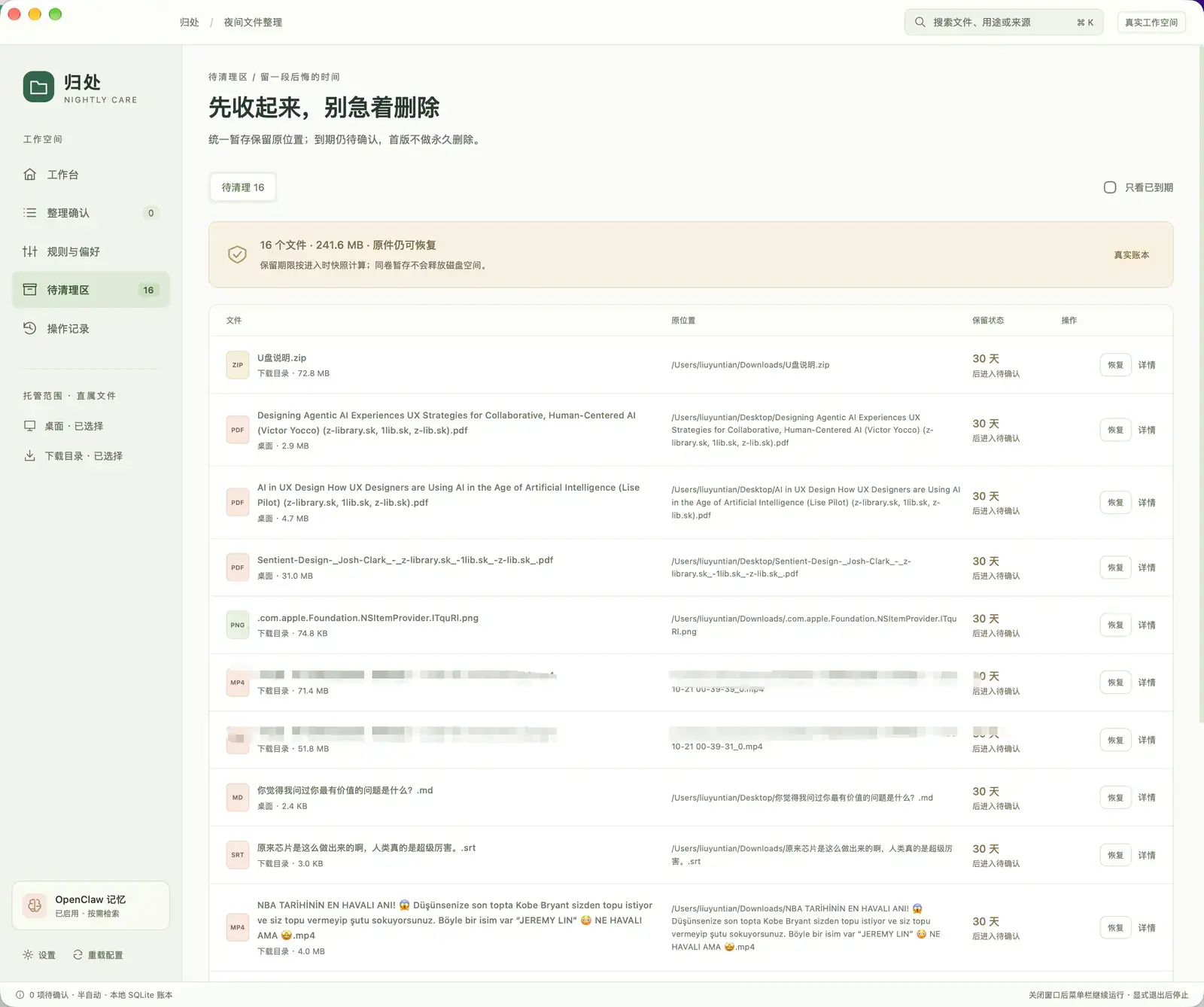Click SRT icon of 原来芯片 subtitle file

click(x=238, y=855)
